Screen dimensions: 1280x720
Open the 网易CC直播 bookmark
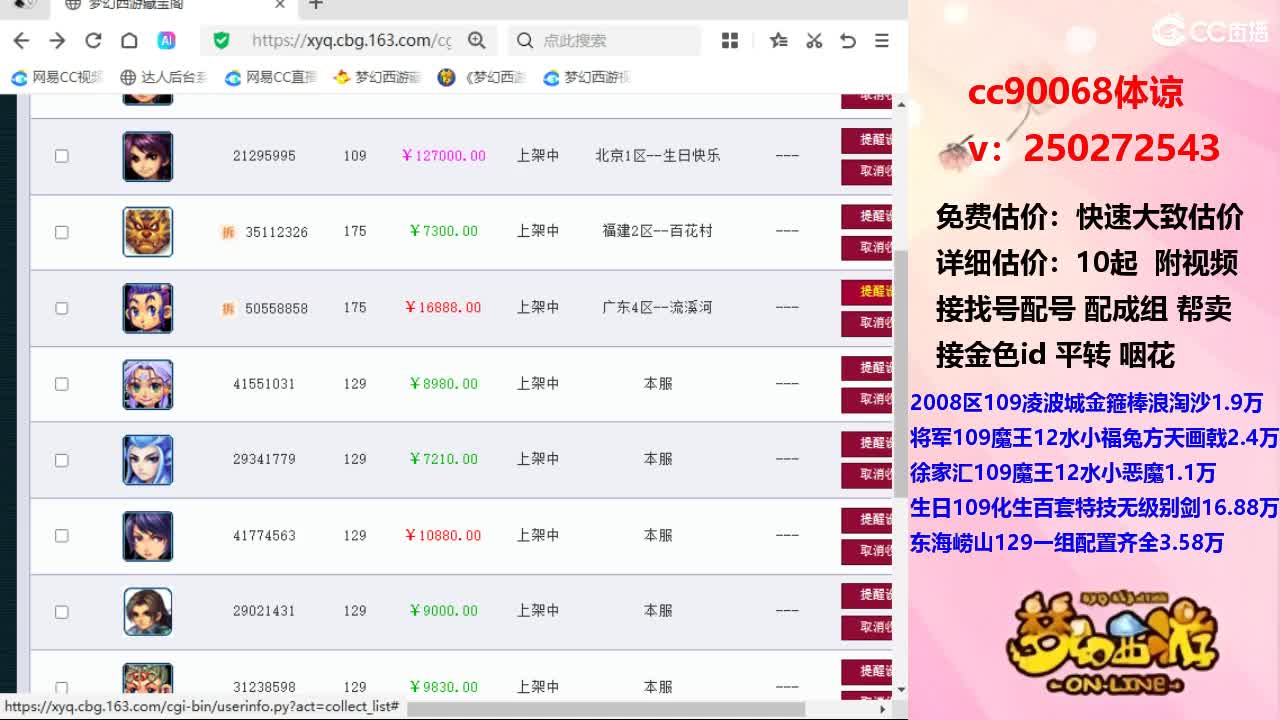point(270,77)
